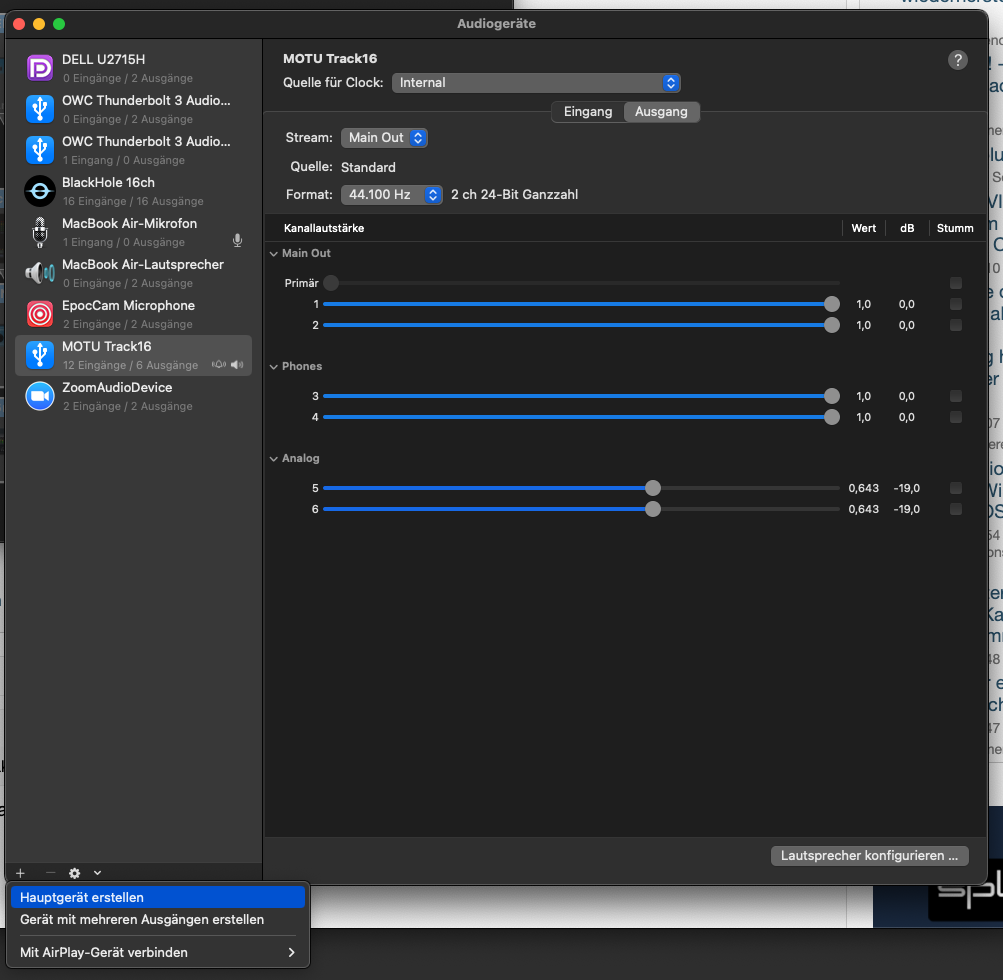Select the ZoomAudioDevice camera icon
The image size is (1003, 980).
40,396
